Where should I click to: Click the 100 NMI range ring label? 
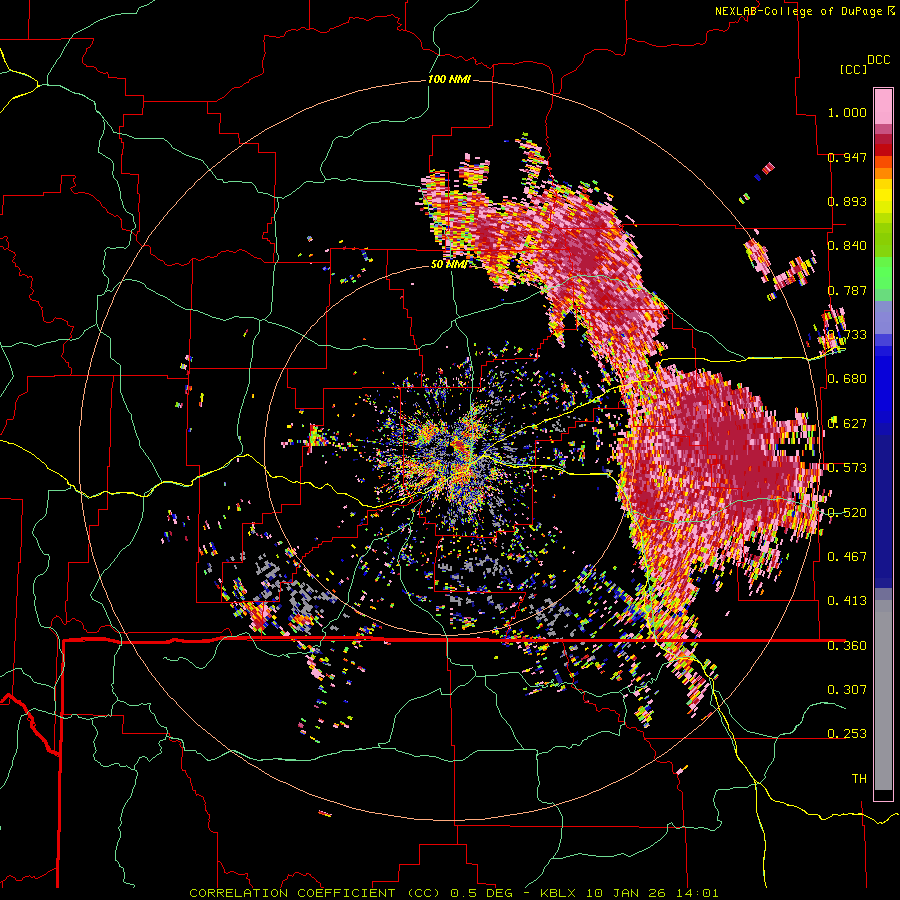tap(449, 79)
